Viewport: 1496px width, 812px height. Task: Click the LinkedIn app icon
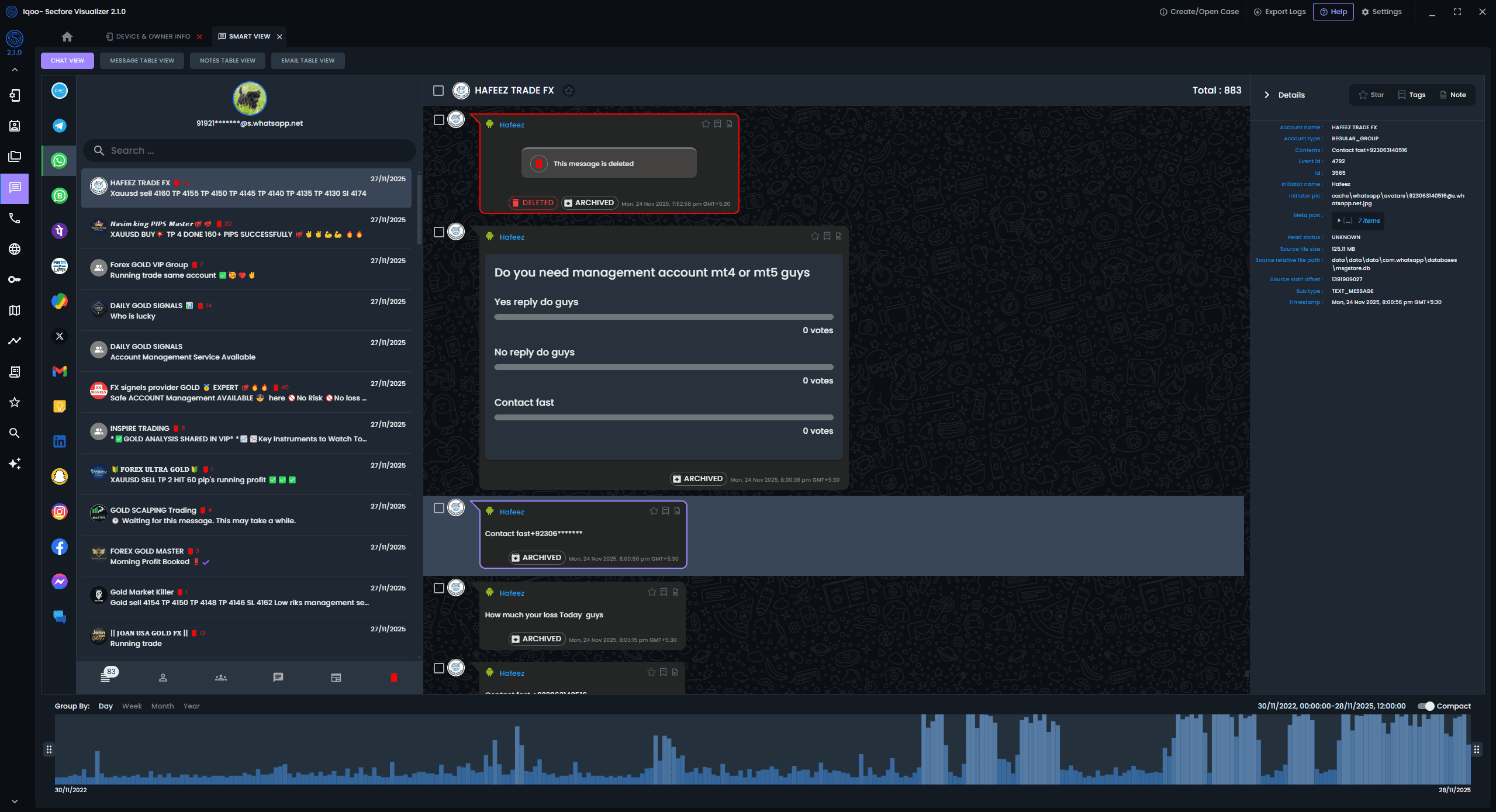[x=60, y=441]
